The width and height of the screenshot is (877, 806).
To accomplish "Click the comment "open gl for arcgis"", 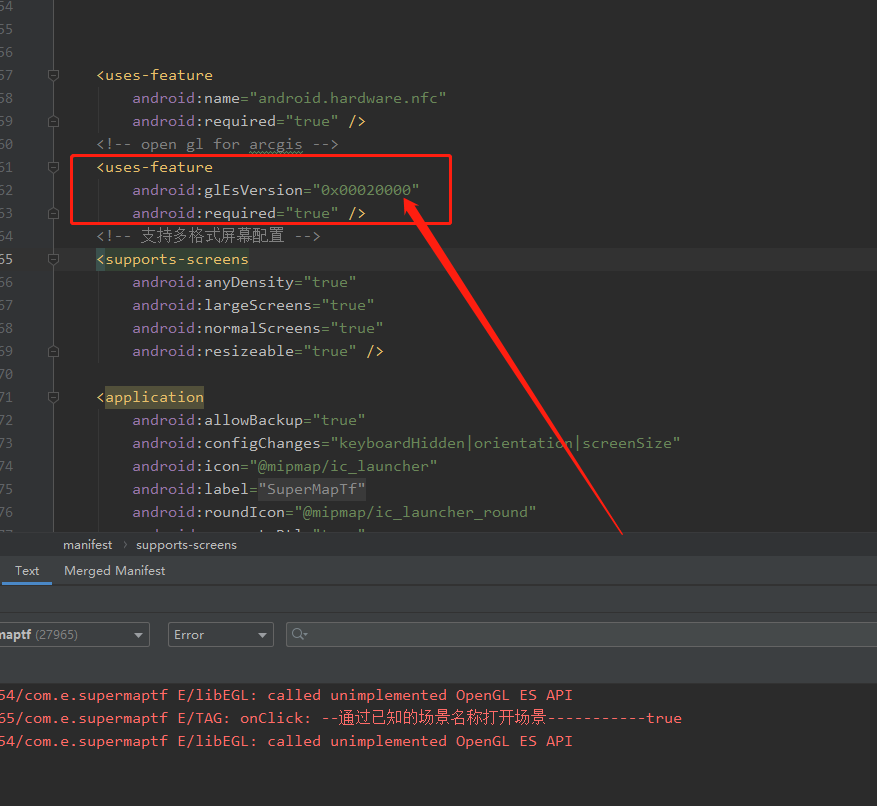I will [217, 144].
